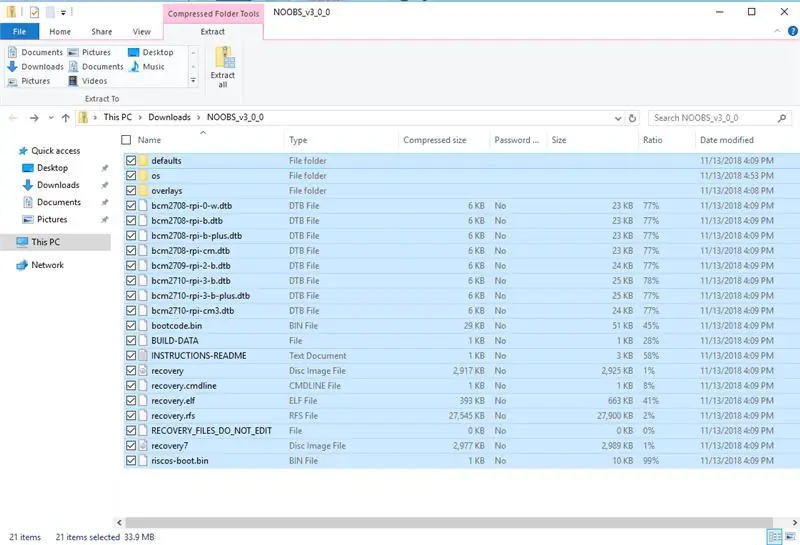Click the Forward navigation arrow
This screenshot has width=800, height=545.
click(x=34, y=118)
